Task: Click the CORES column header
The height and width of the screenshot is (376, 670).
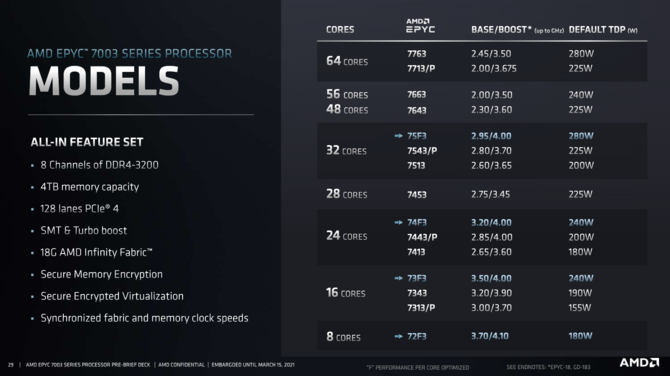Action: pyautogui.click(x=340, y=29)
